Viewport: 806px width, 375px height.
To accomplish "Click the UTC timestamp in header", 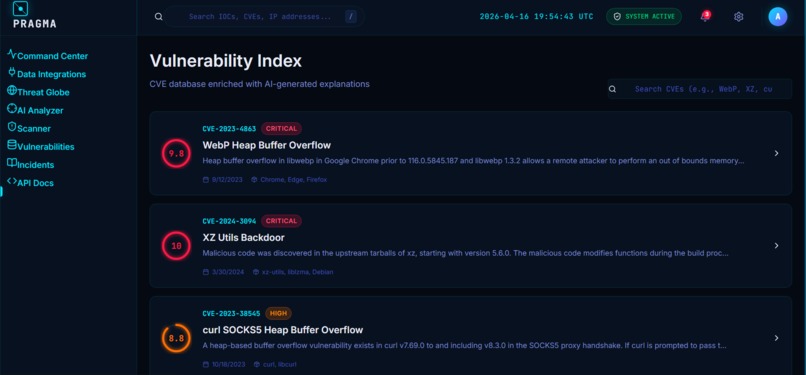I will pos(536,16).
